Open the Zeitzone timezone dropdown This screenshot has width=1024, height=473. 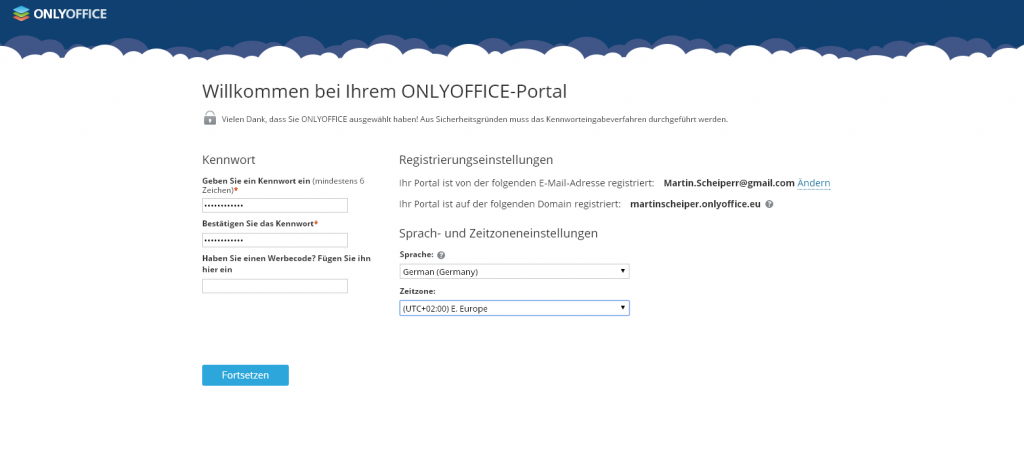514,308
